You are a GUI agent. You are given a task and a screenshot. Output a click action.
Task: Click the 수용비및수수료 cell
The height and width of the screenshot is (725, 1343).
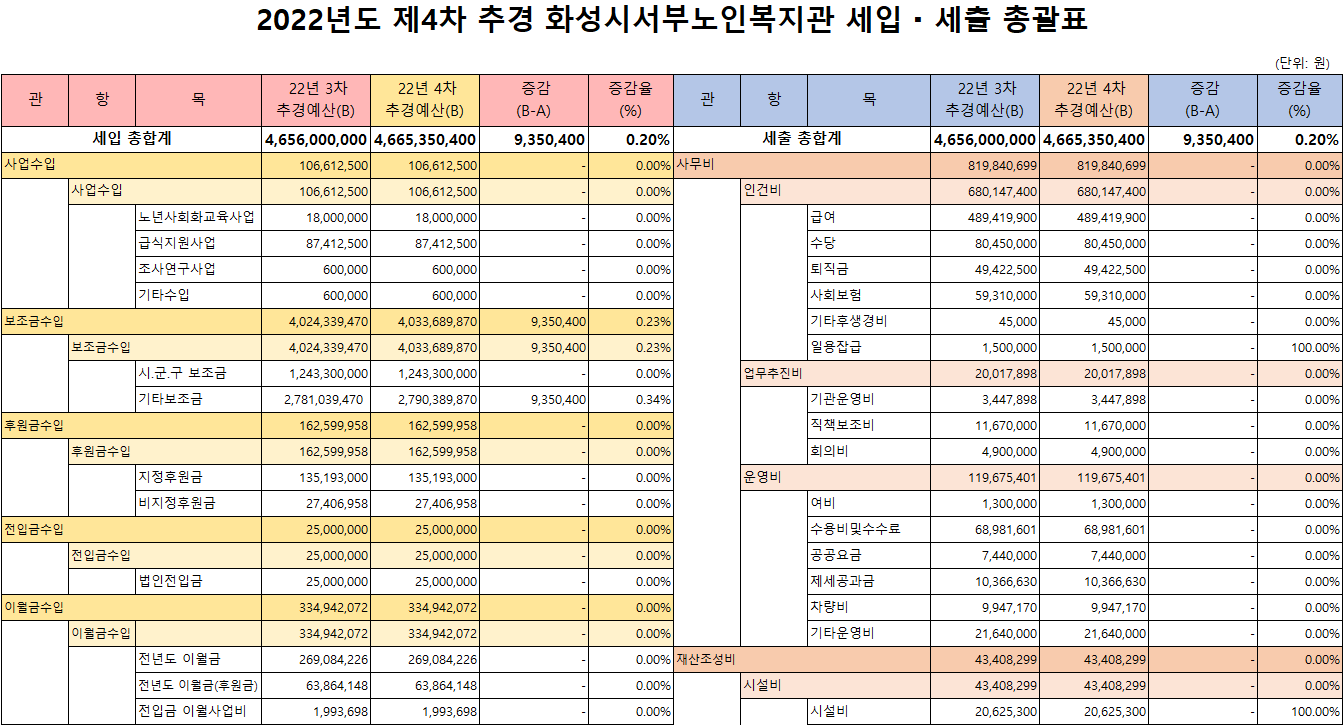(x=855, y=529)
